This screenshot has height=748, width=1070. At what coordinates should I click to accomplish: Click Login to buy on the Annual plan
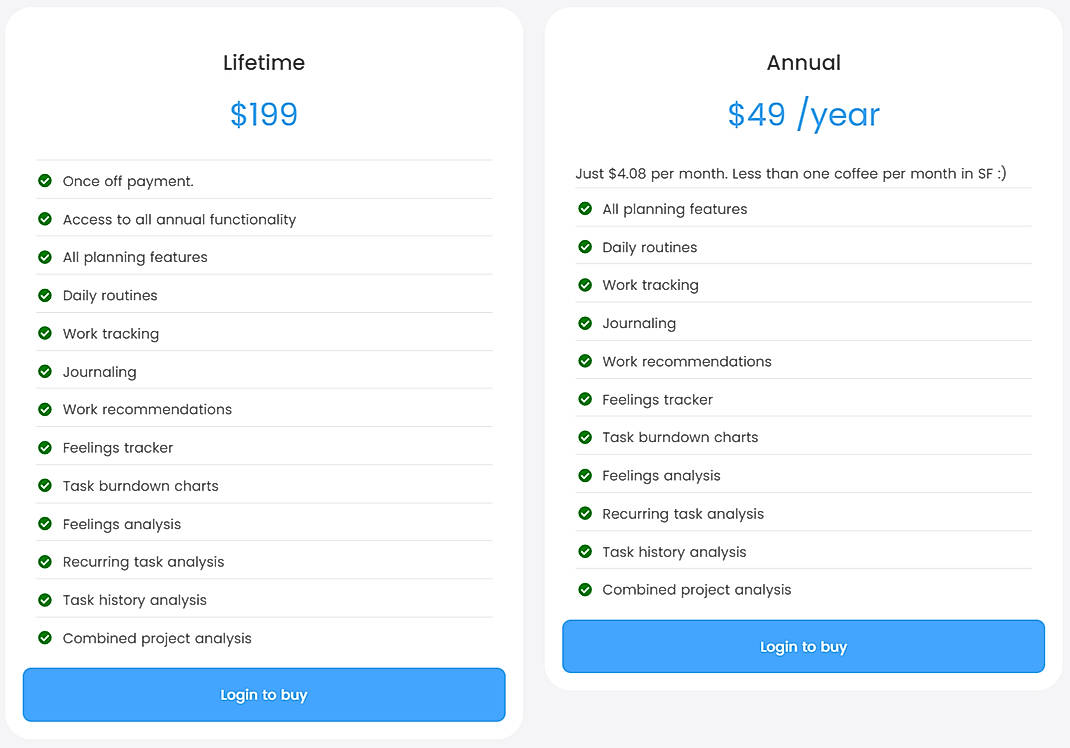[803, 646]
